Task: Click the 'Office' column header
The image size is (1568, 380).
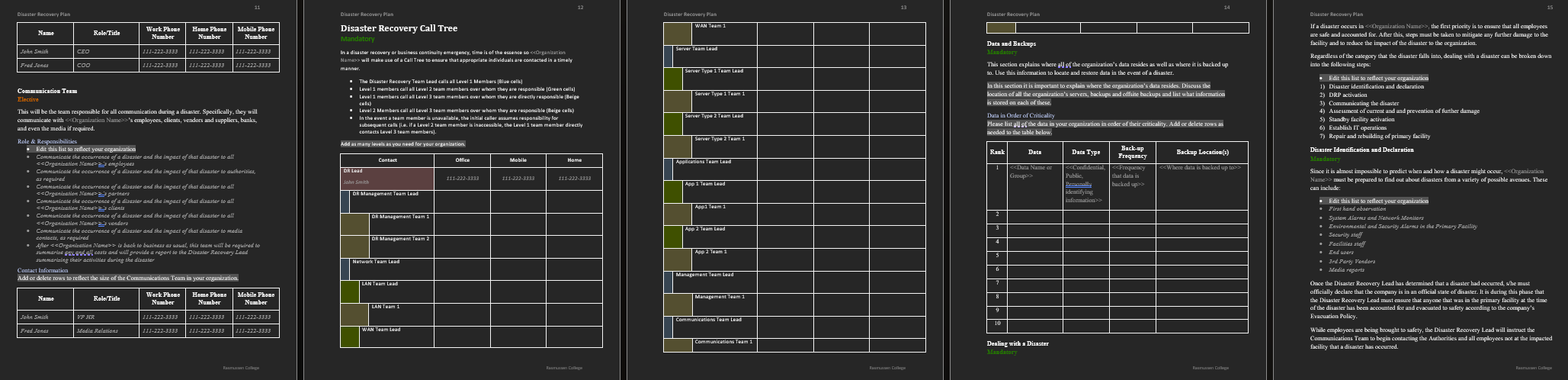Action: [x=462, y=160]
